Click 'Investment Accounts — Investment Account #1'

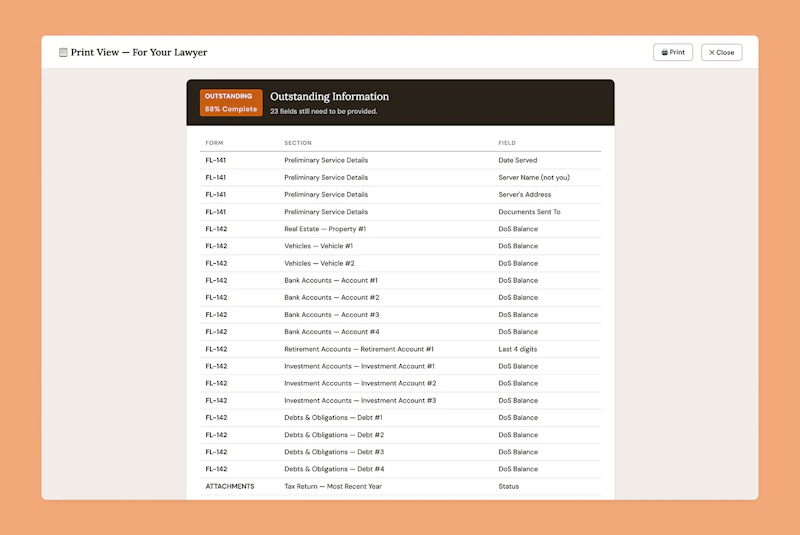point(359,366)
